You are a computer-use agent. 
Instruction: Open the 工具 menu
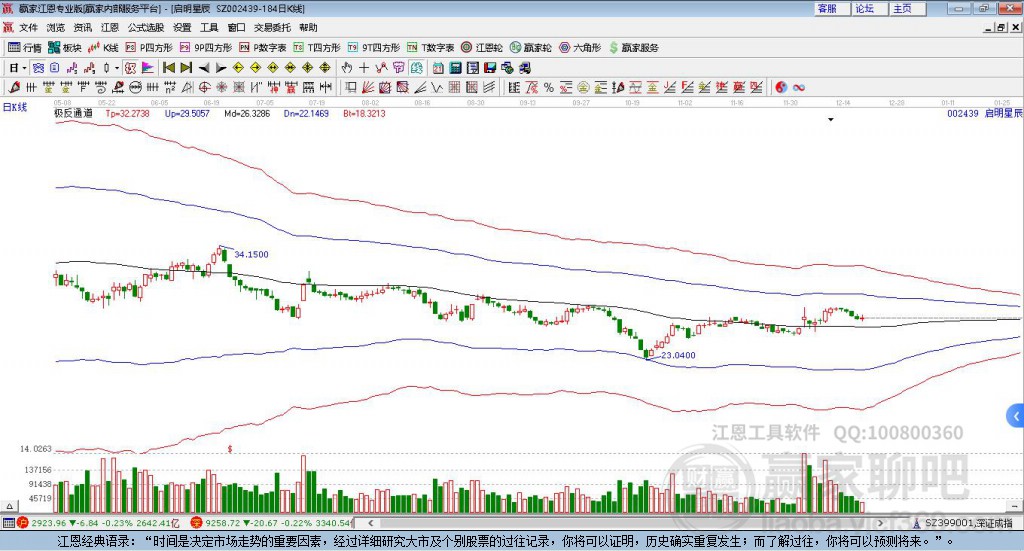[209, 27]
